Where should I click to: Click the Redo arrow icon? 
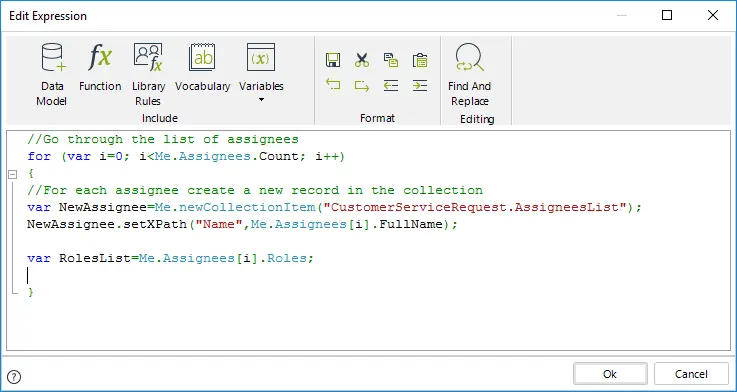pos(361,85)
